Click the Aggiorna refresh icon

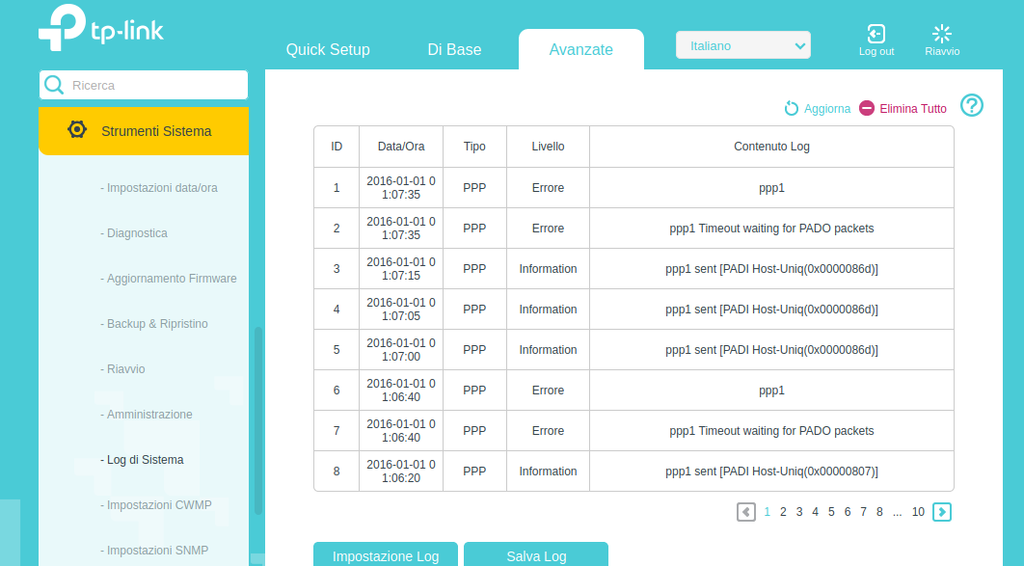pos(792,109)
